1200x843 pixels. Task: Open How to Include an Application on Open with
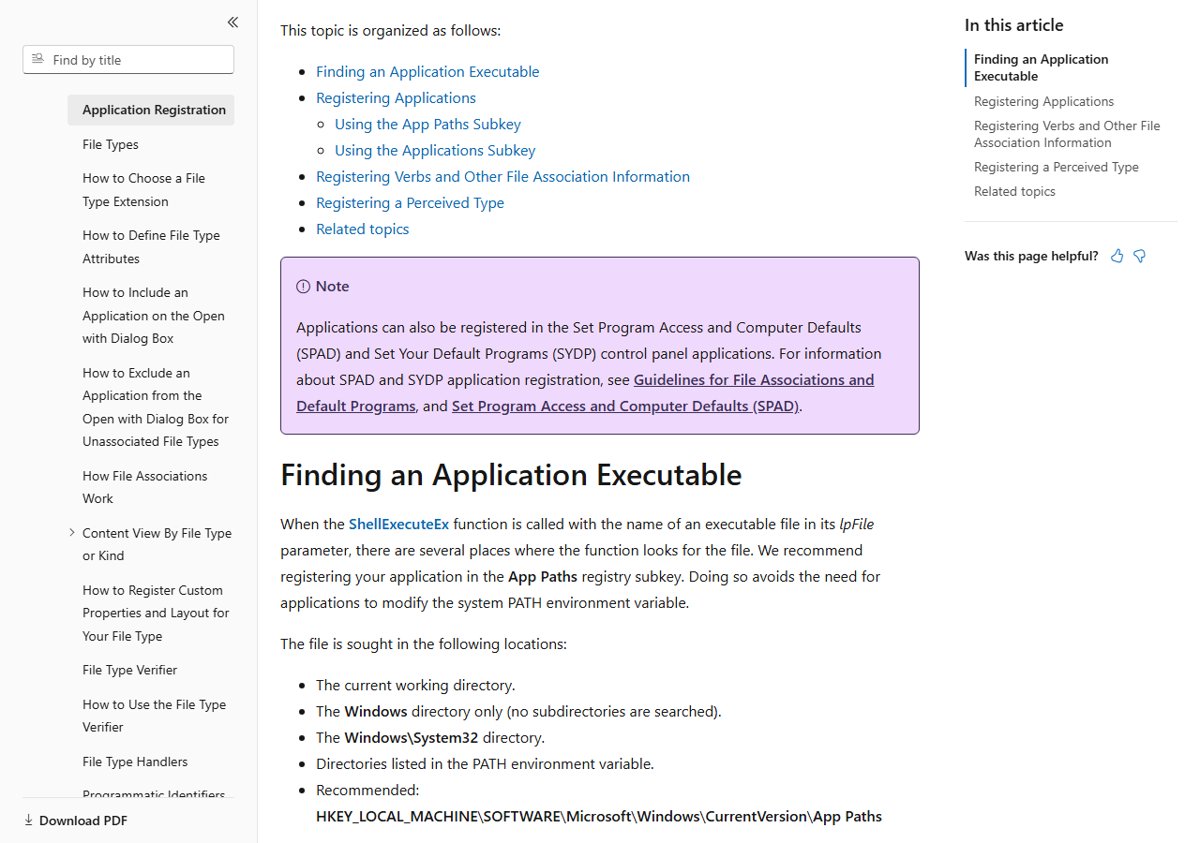(153, 316)
